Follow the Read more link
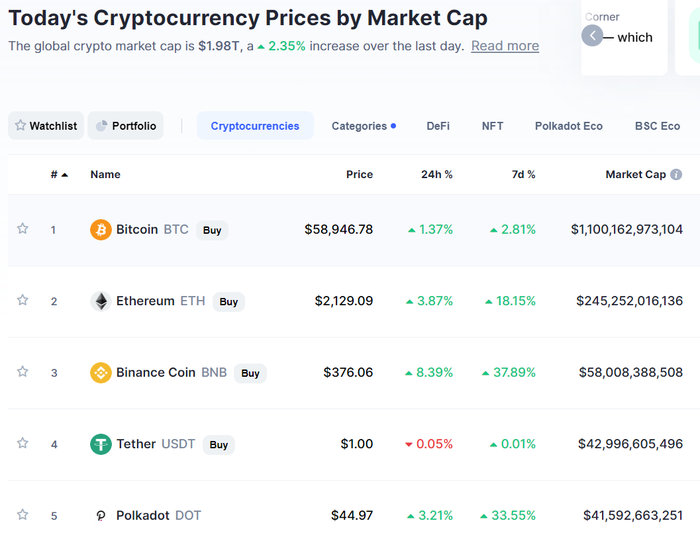Viewport: 700px width, 537px height. coord(505,46)
